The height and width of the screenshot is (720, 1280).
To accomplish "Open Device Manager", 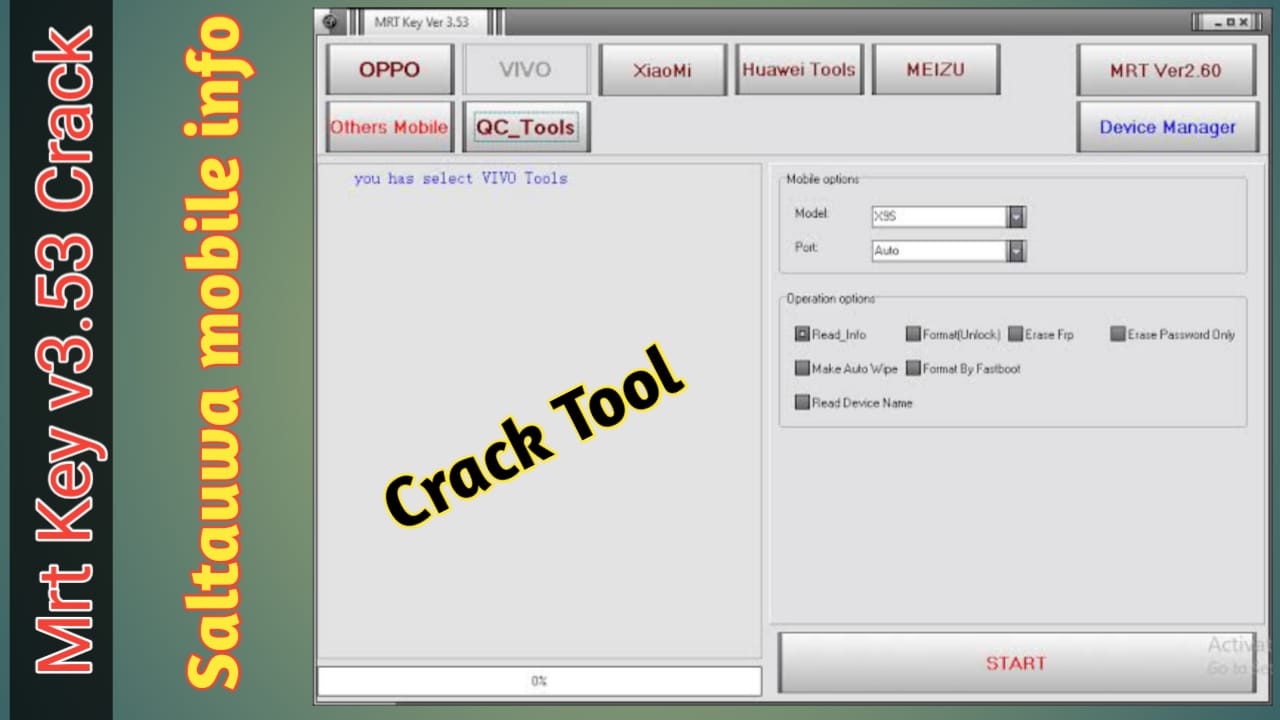I will [x=1167, y=127].
